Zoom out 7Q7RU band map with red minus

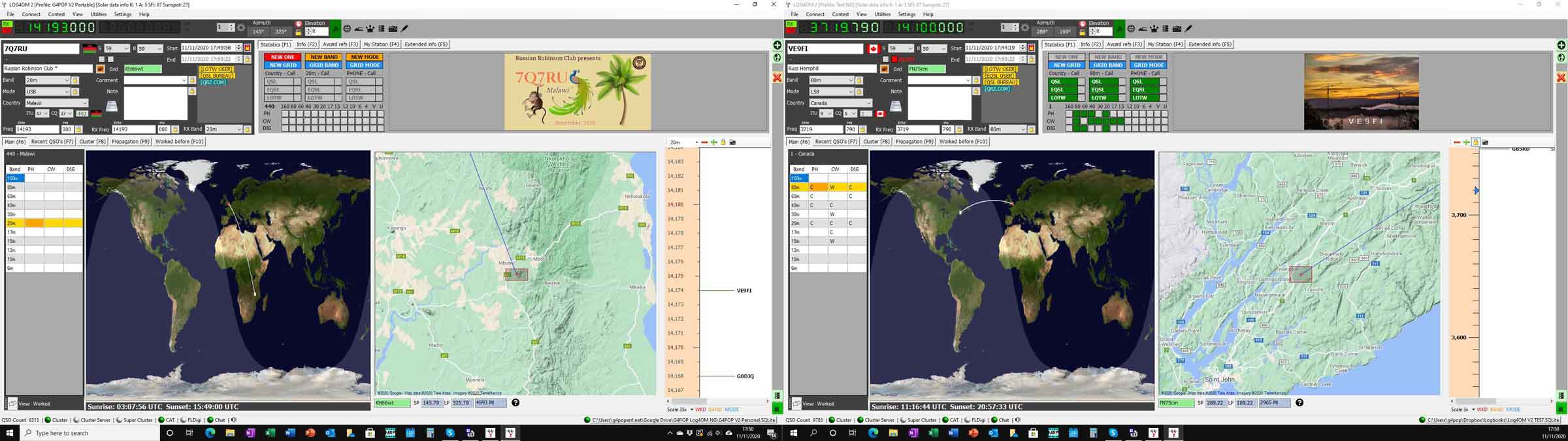(704, 142)
